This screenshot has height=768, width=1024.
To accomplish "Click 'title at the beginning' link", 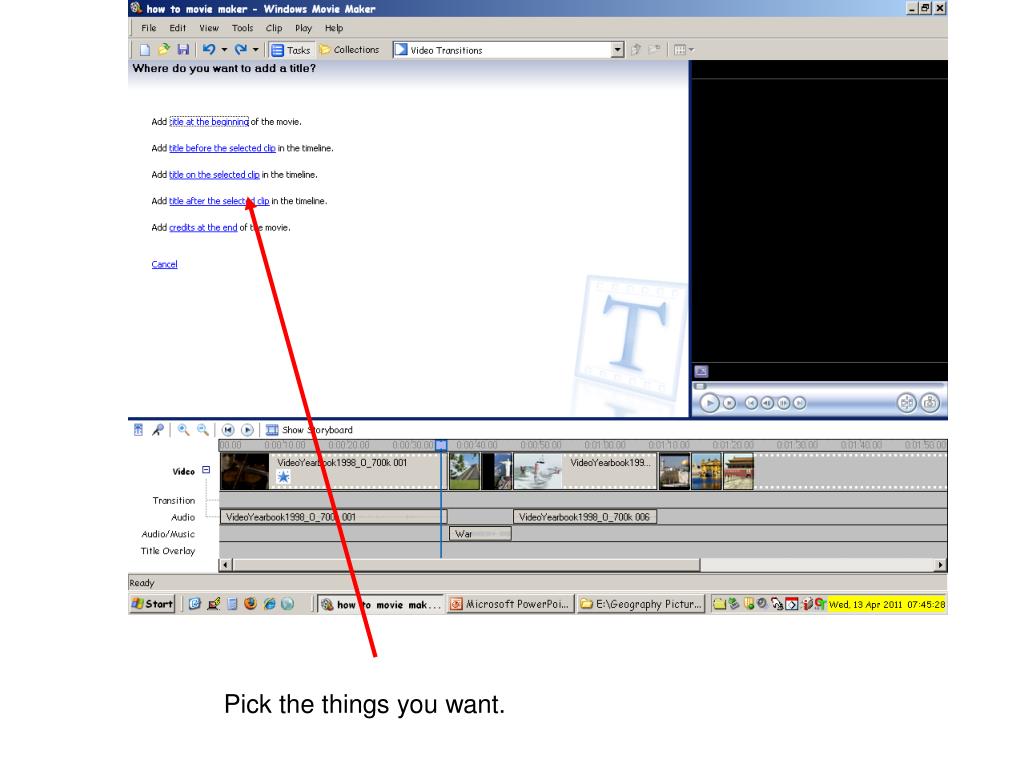I will click(x=209, y=121).
